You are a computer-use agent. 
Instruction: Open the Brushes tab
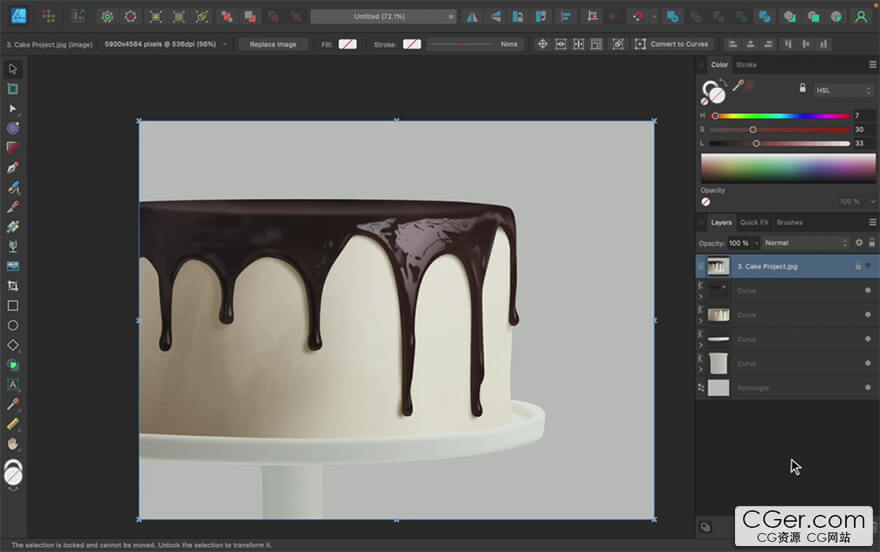coord(789,222)
